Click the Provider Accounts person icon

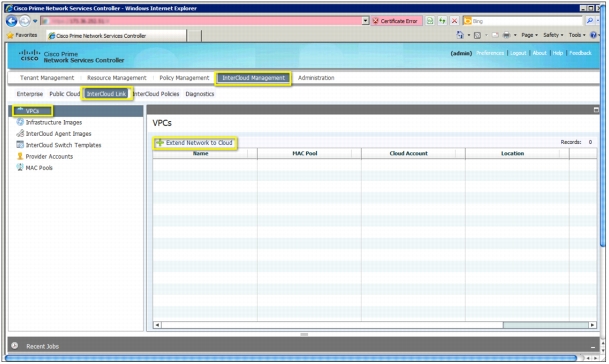[20, 156]
